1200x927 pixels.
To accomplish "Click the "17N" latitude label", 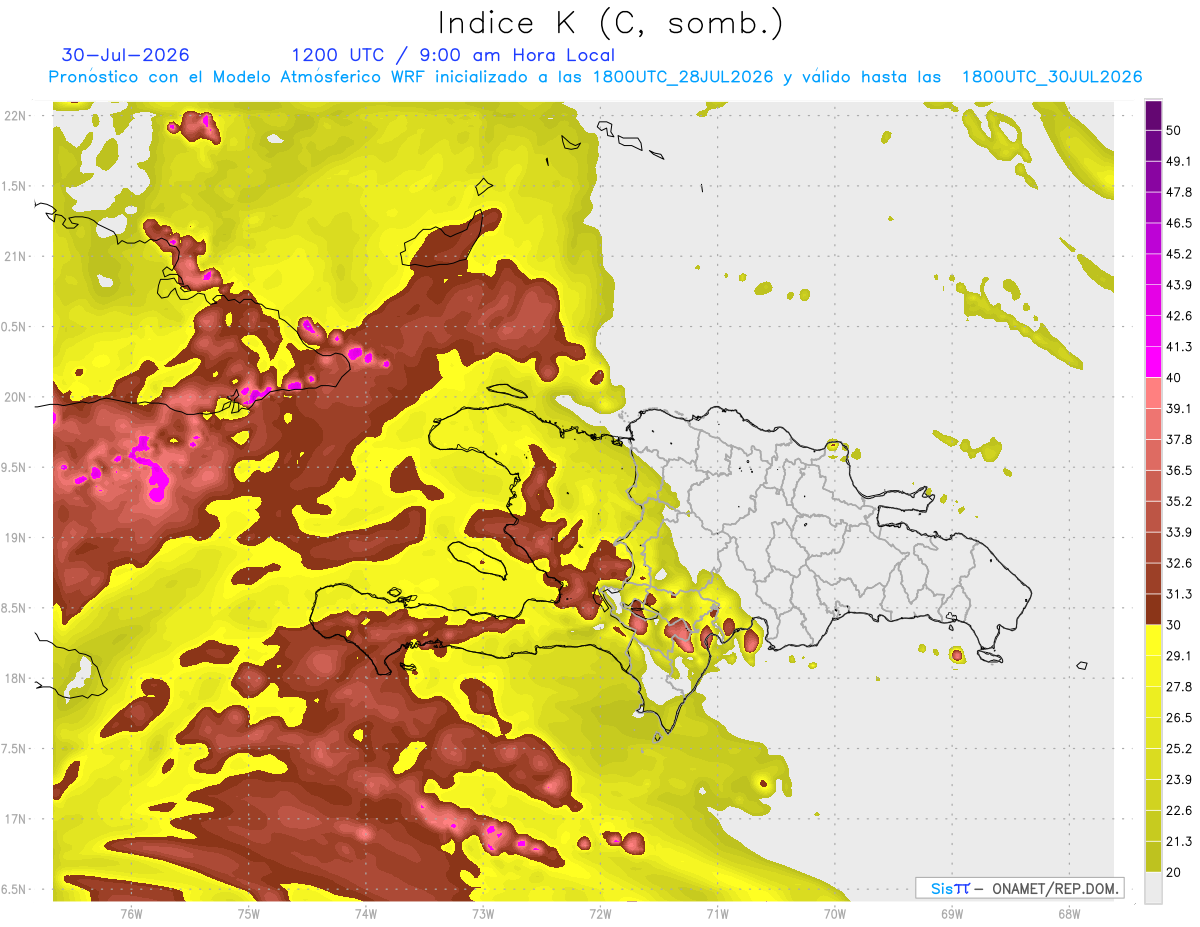I will click(x=15, y=819).
